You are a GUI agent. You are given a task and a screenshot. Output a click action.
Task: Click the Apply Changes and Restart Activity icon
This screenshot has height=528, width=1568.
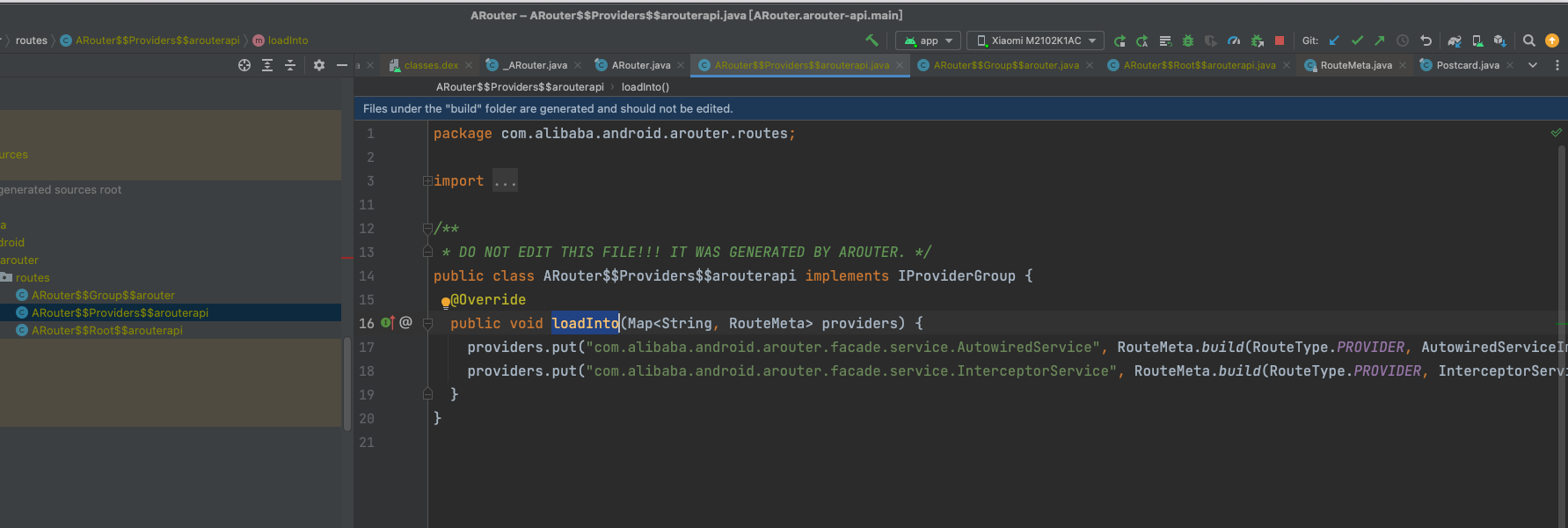coord(1119,40)
